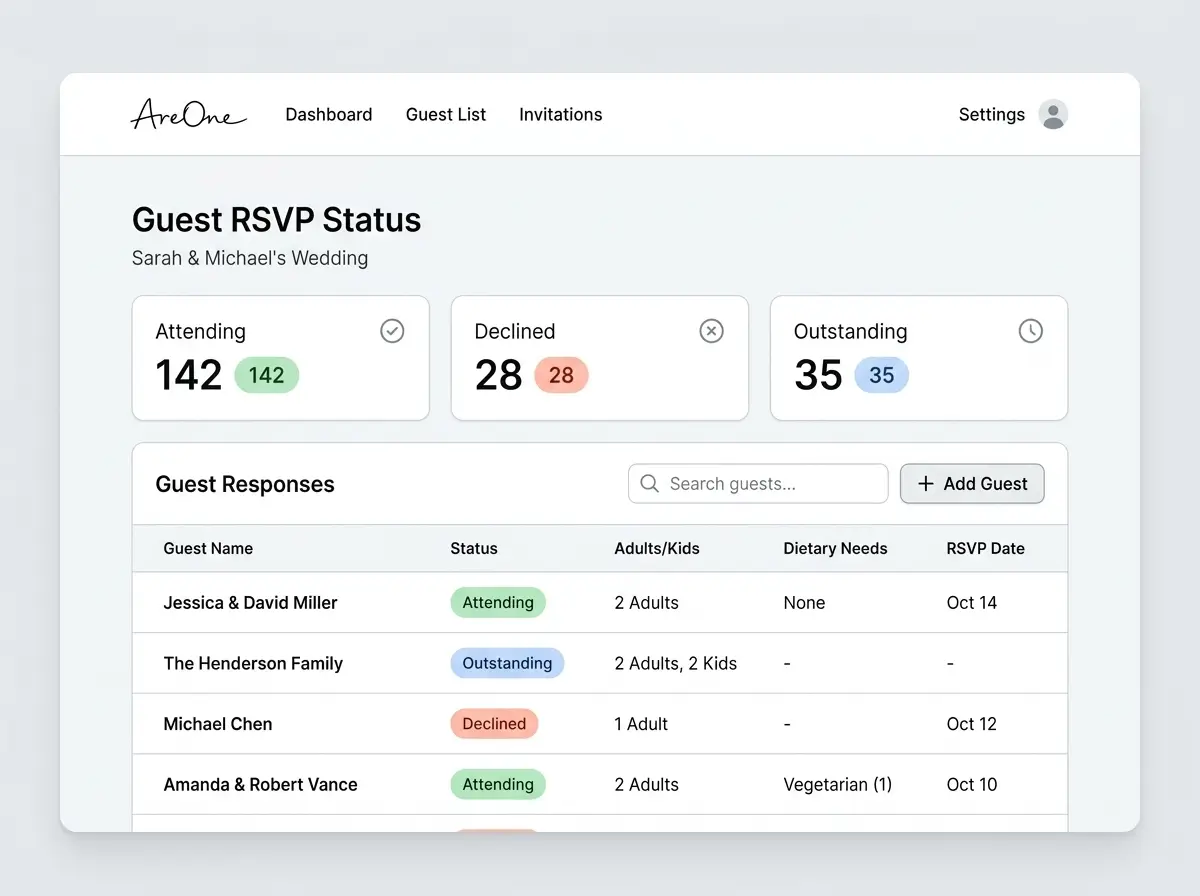1200x896 pixels.
Task: Click '2 Adults' in Amanda & Robert Vance row
Action: [x=647, y=785]
